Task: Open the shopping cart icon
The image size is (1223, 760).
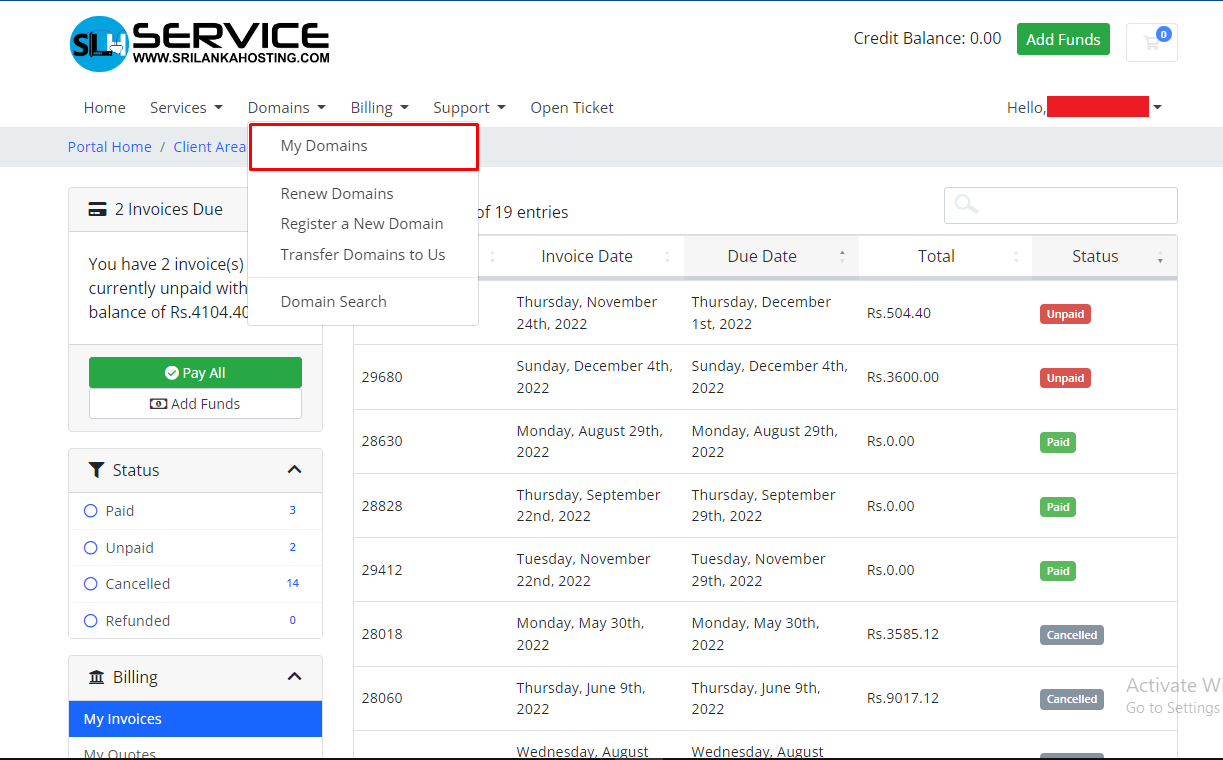Action: 1151,42
